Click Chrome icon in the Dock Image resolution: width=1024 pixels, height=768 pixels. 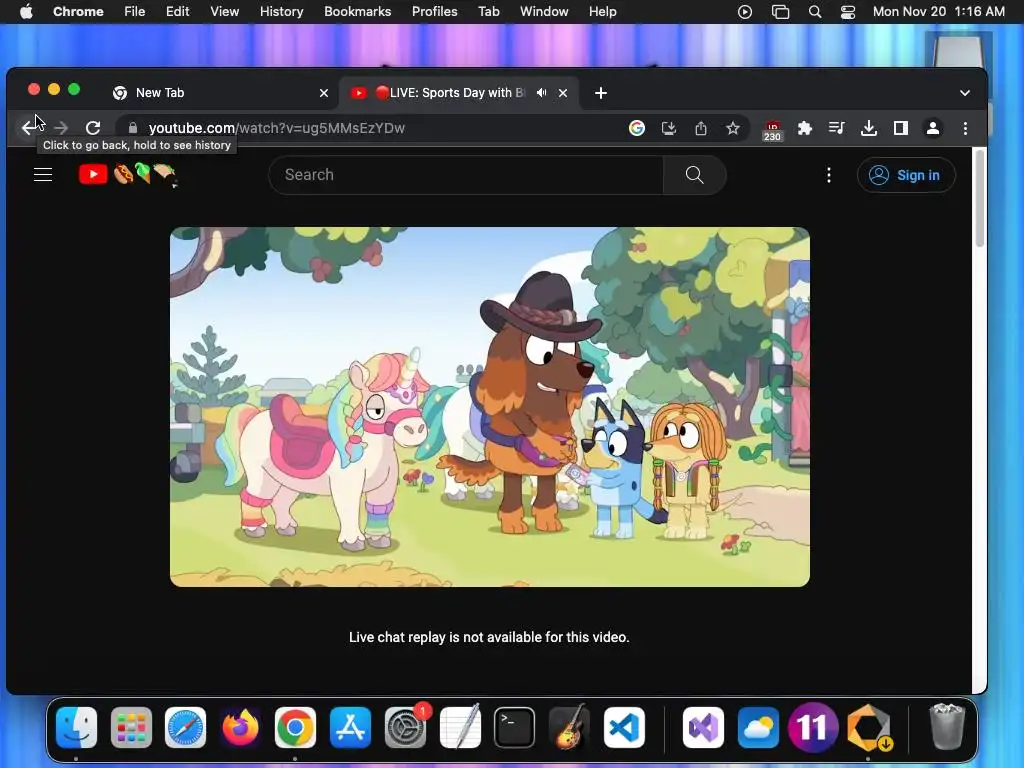coord(295,728)
